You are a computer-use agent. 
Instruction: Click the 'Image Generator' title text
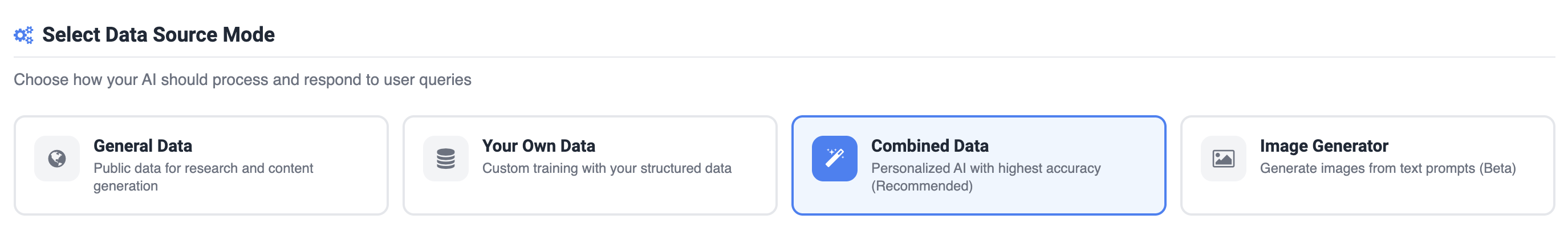(x=1323, y=146)
